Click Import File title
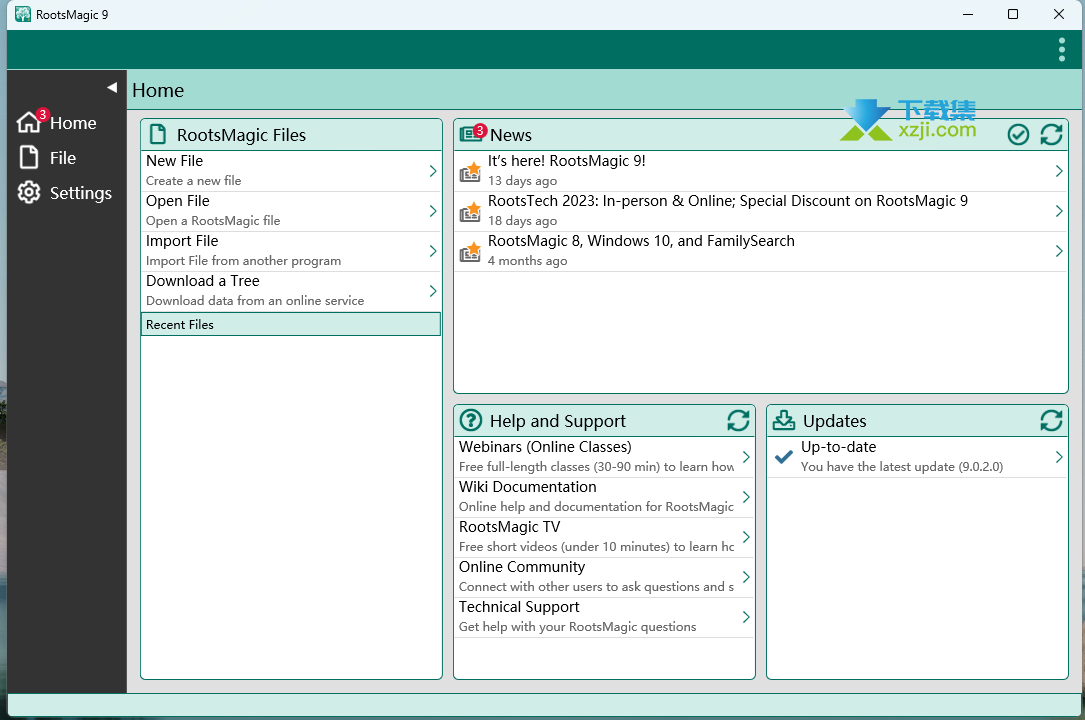Image resolution: width=1085 pixels, height=720 pixels. point(182,241)
